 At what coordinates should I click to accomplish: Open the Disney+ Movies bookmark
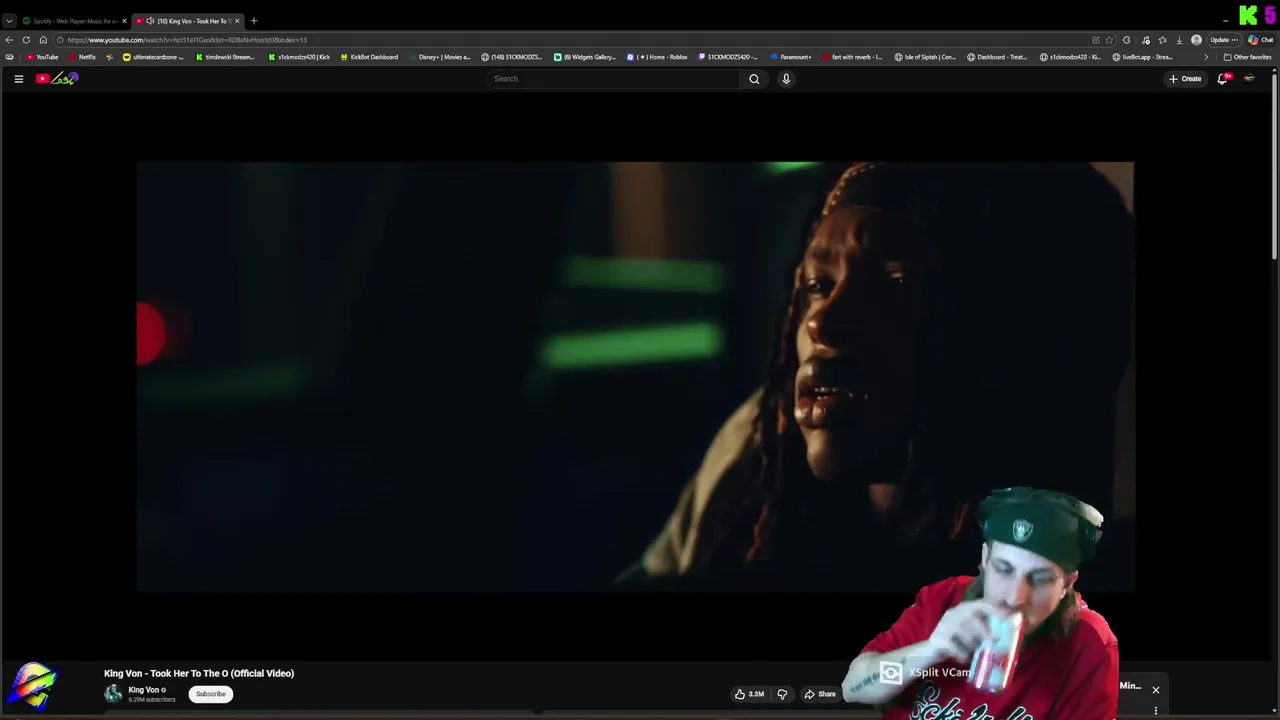[x=439, y=57]
